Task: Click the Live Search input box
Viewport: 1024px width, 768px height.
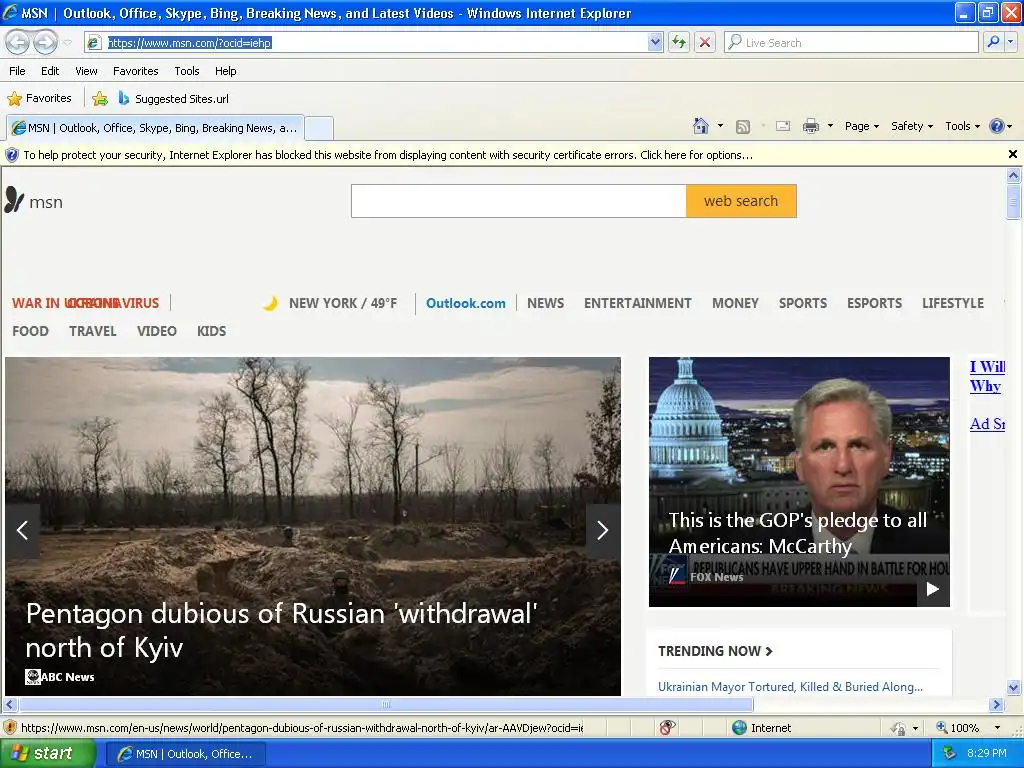Action: (851, 42)
